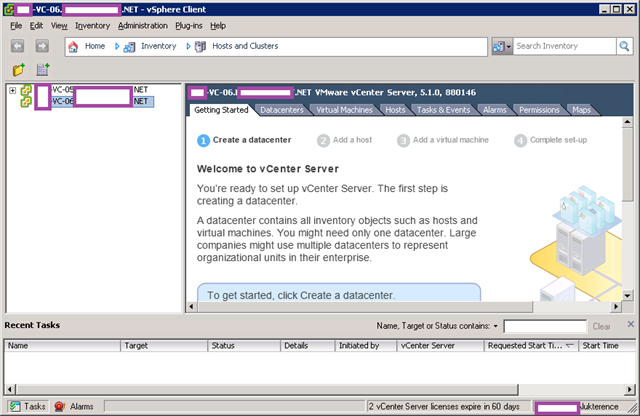
Task: Click the Clear filter button
Action: [x=601, y=327]
